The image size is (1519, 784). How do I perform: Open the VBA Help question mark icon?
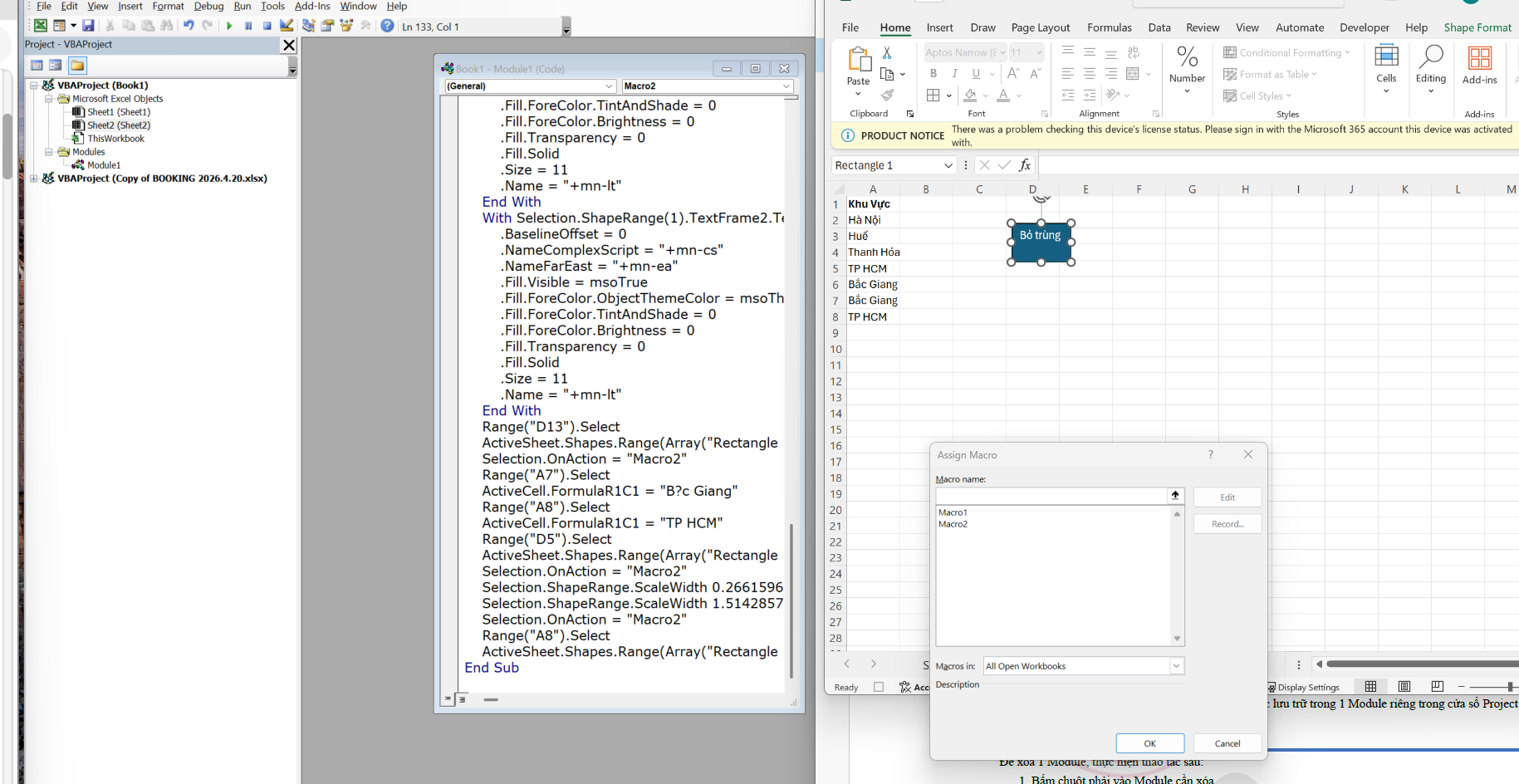(x=387, y=26)
